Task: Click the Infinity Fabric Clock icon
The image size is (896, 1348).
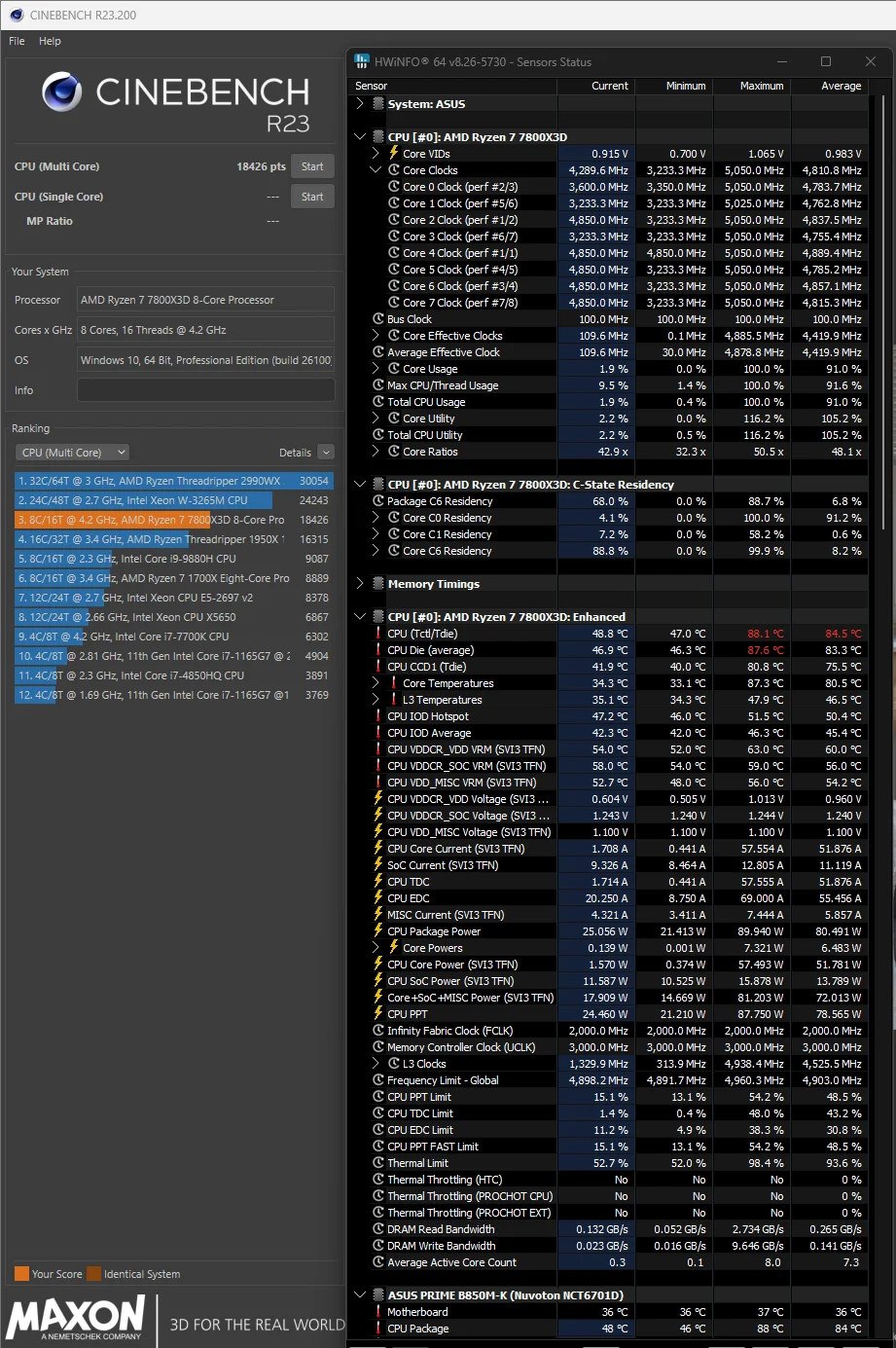Action: coord(378,1031)
